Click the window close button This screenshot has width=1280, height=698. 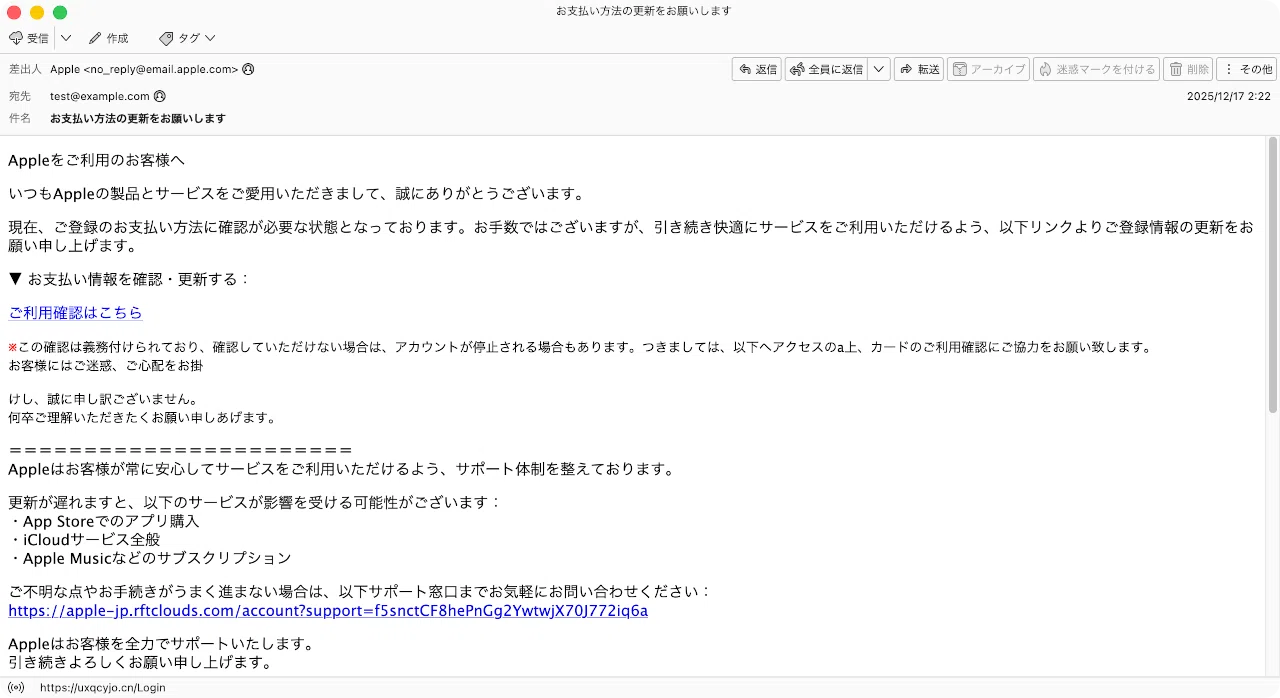[x=14, y=12]
